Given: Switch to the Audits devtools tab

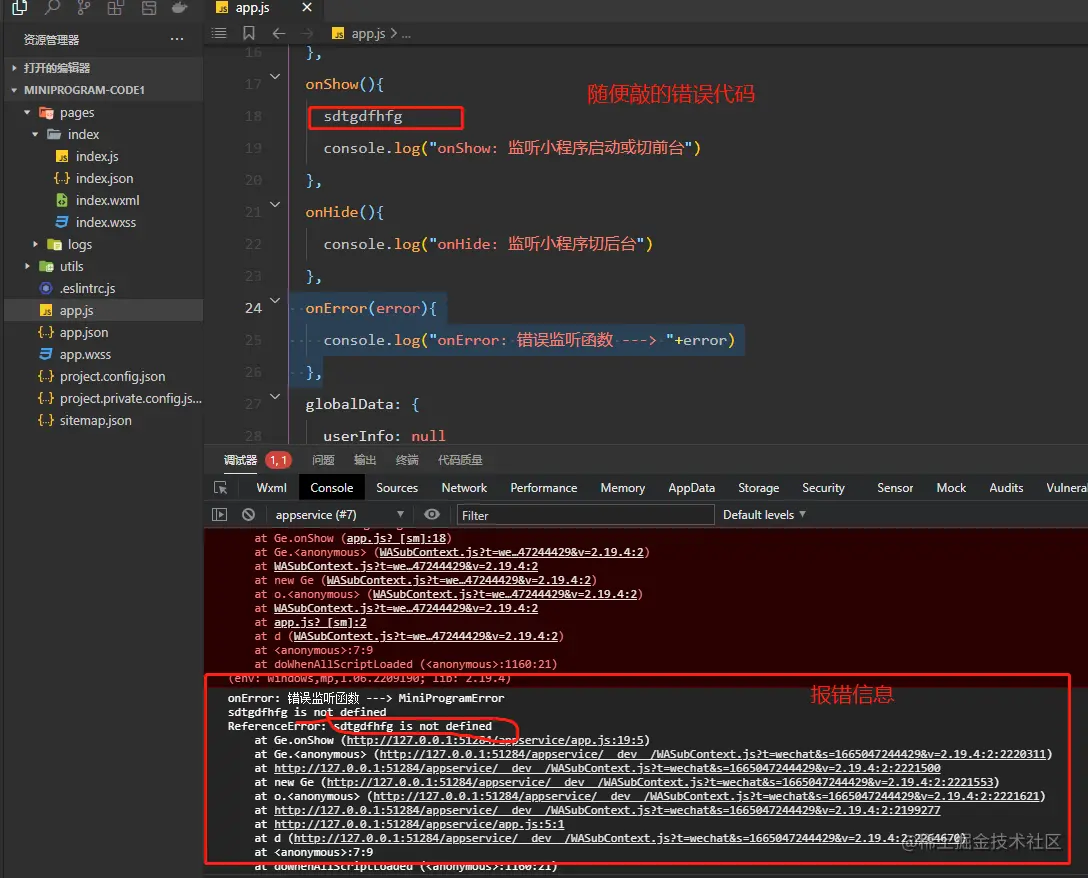Looking at the screenshot, I should (1006, 488).
